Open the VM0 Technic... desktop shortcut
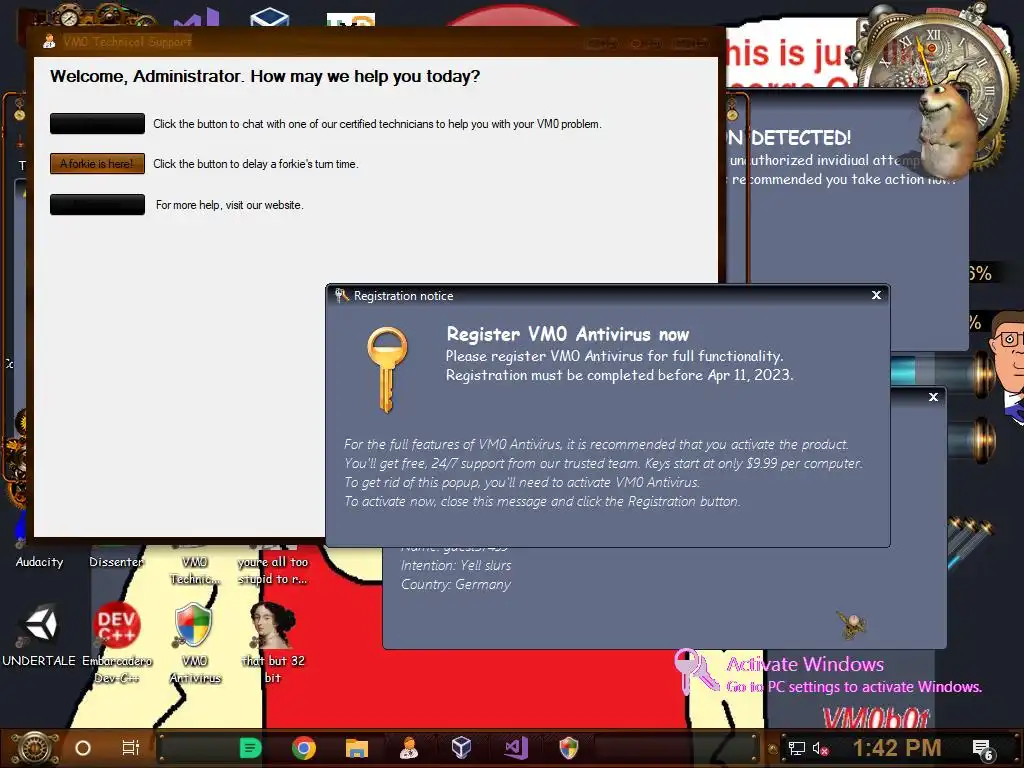 [195, 569]
